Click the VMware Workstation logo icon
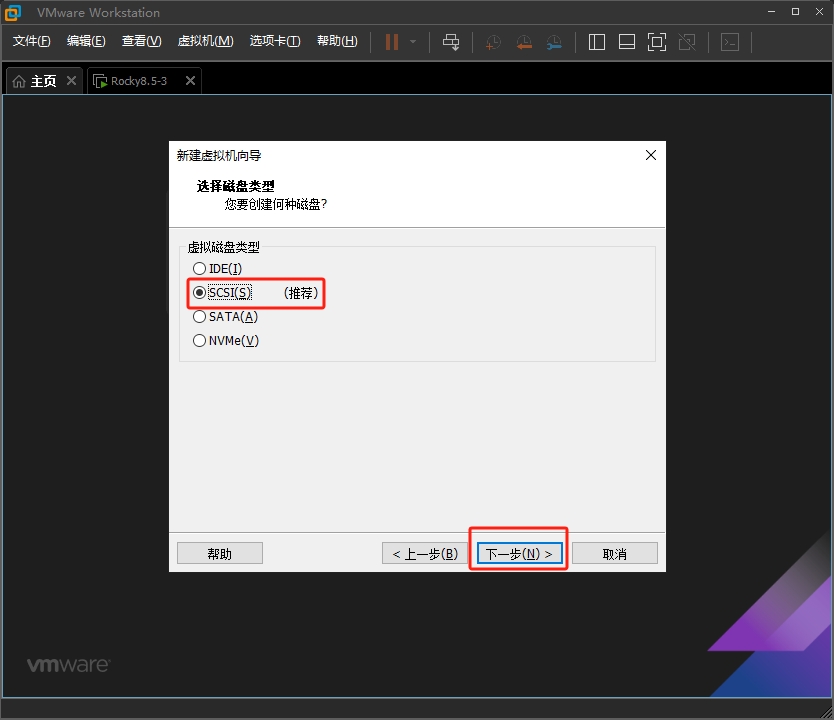This screenshot has height=720, width=834. 13,13
